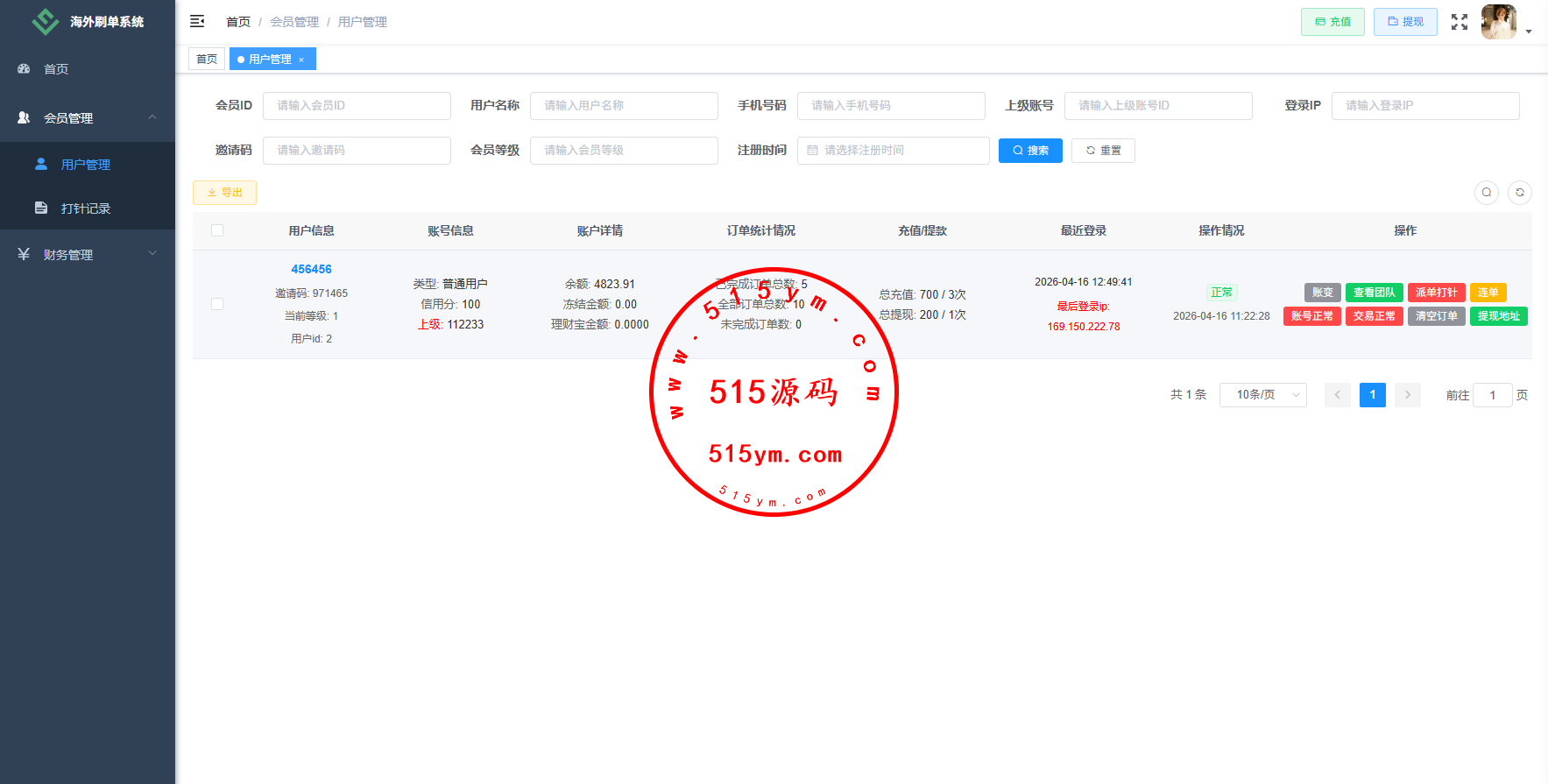Select all rows header checkbox
The image size is (1548, 784).
click(217, 230)
